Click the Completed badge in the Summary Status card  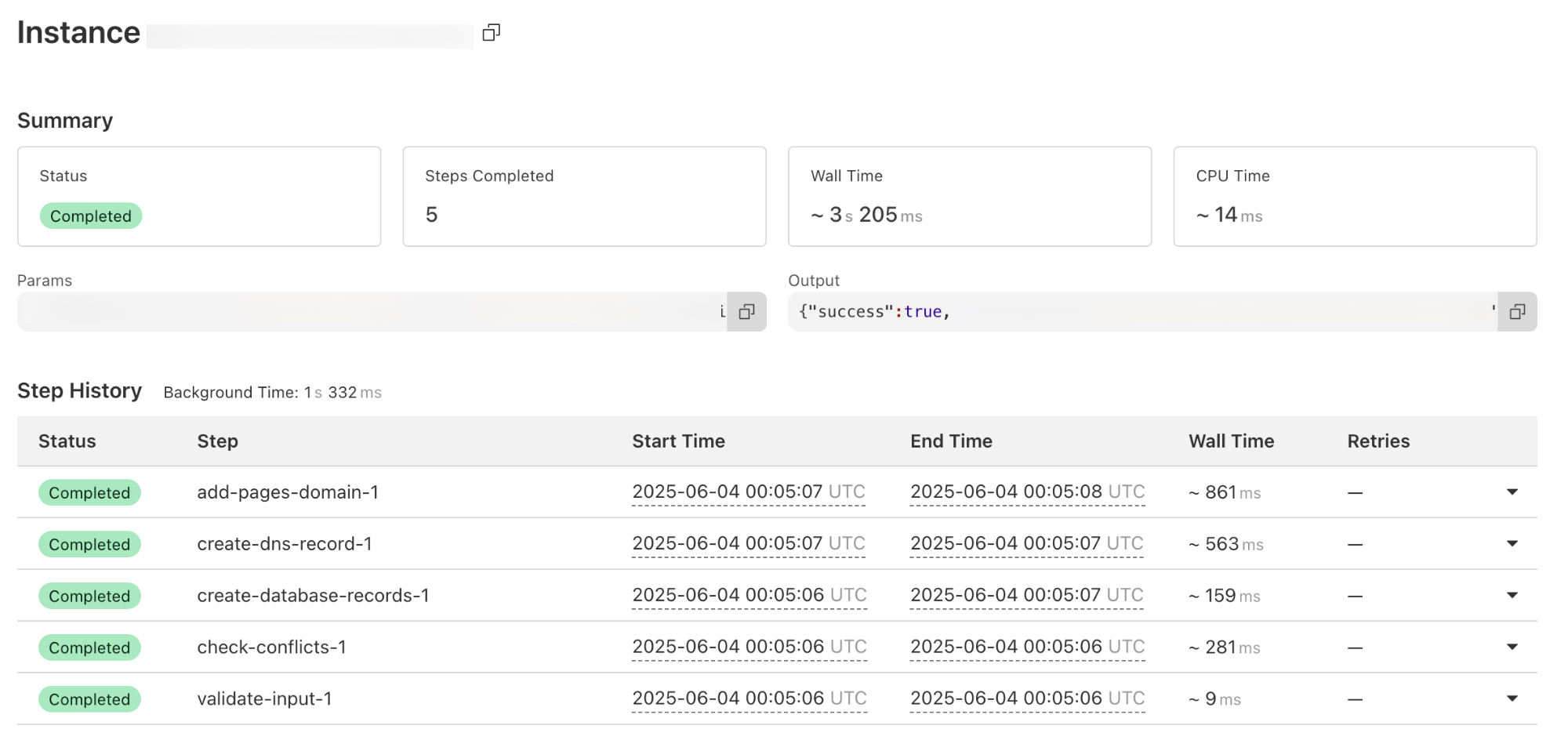tap(90, 216)
